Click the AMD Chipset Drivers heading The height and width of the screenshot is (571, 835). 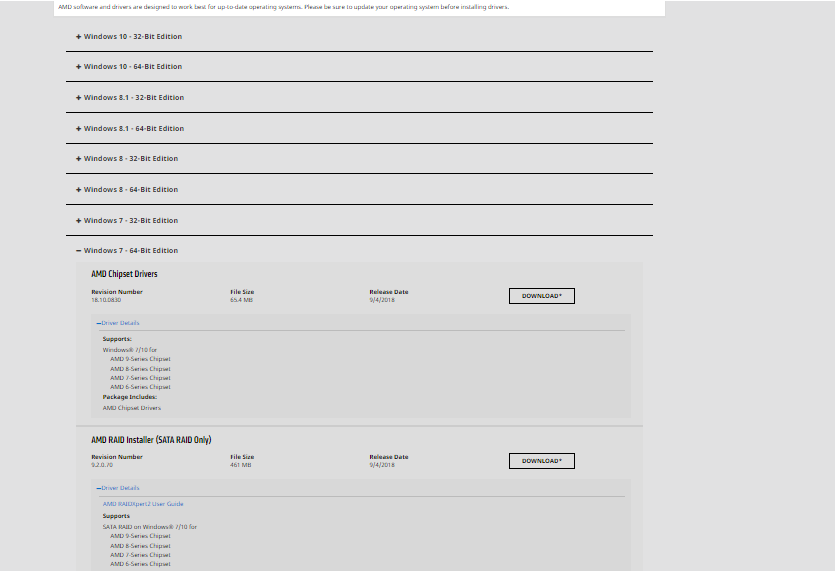click(x=124, y=274)
